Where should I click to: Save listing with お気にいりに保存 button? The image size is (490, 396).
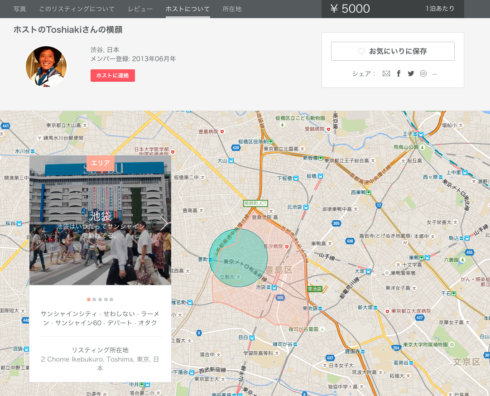(393, 51)
